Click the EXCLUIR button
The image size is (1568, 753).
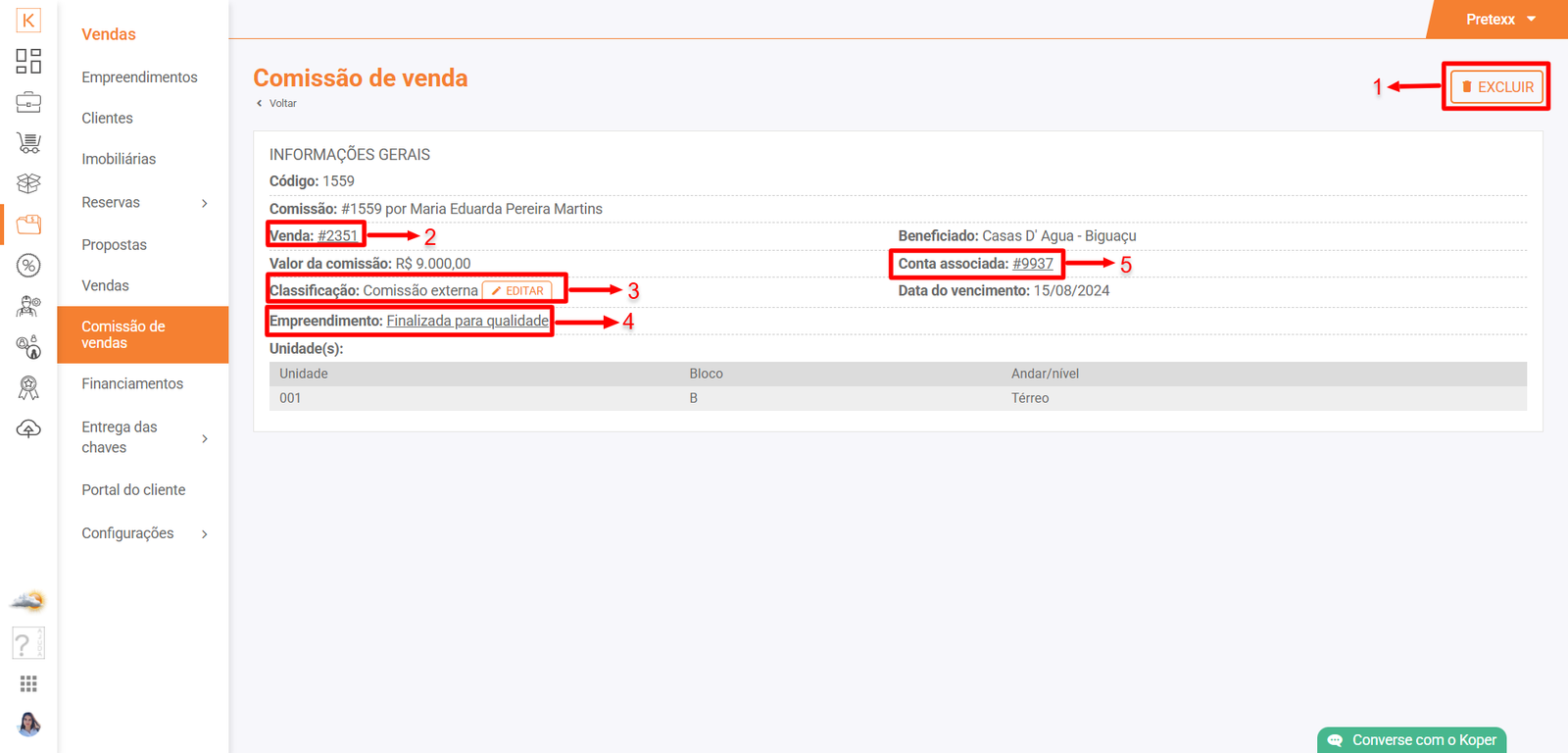point(1496,87)
